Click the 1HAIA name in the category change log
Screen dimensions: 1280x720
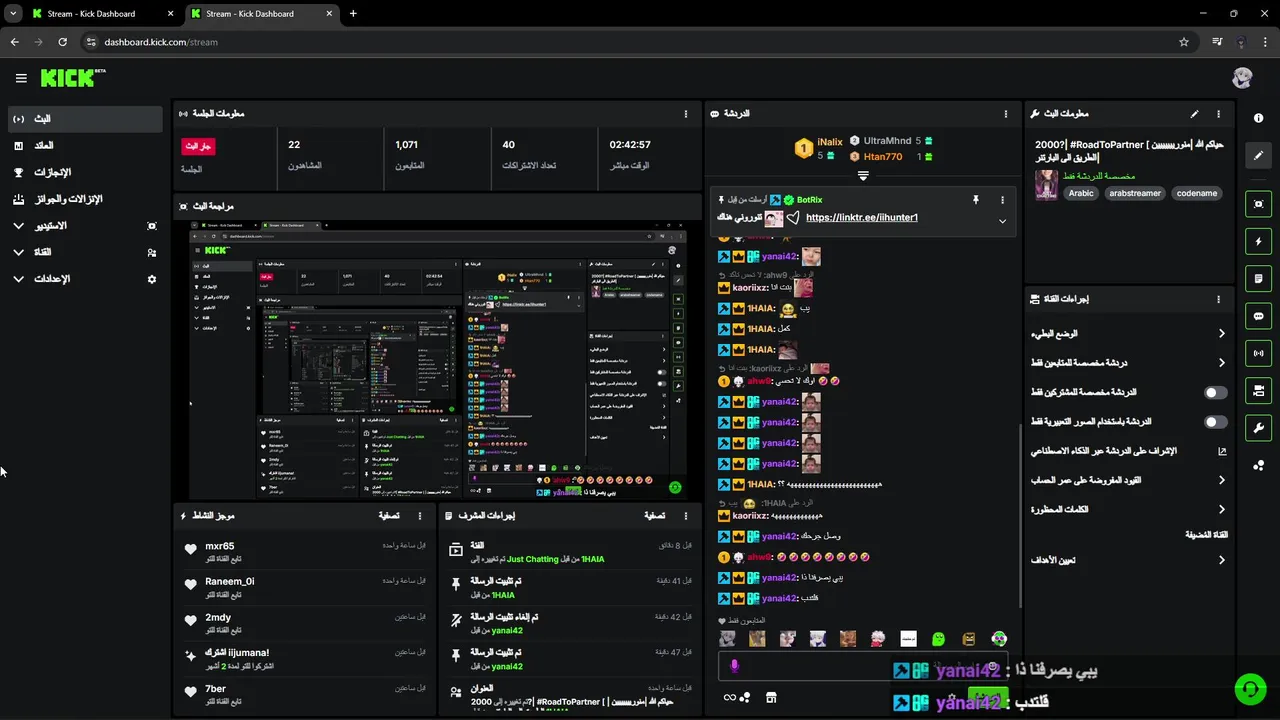[592, 559]
